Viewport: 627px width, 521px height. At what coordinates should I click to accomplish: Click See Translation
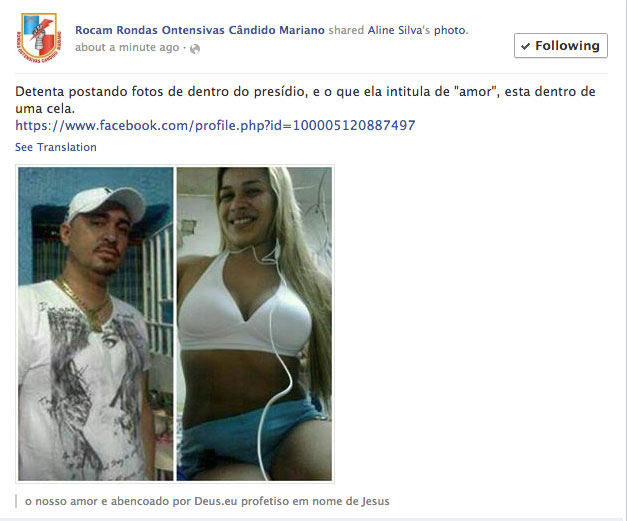[x=56, y=147]
